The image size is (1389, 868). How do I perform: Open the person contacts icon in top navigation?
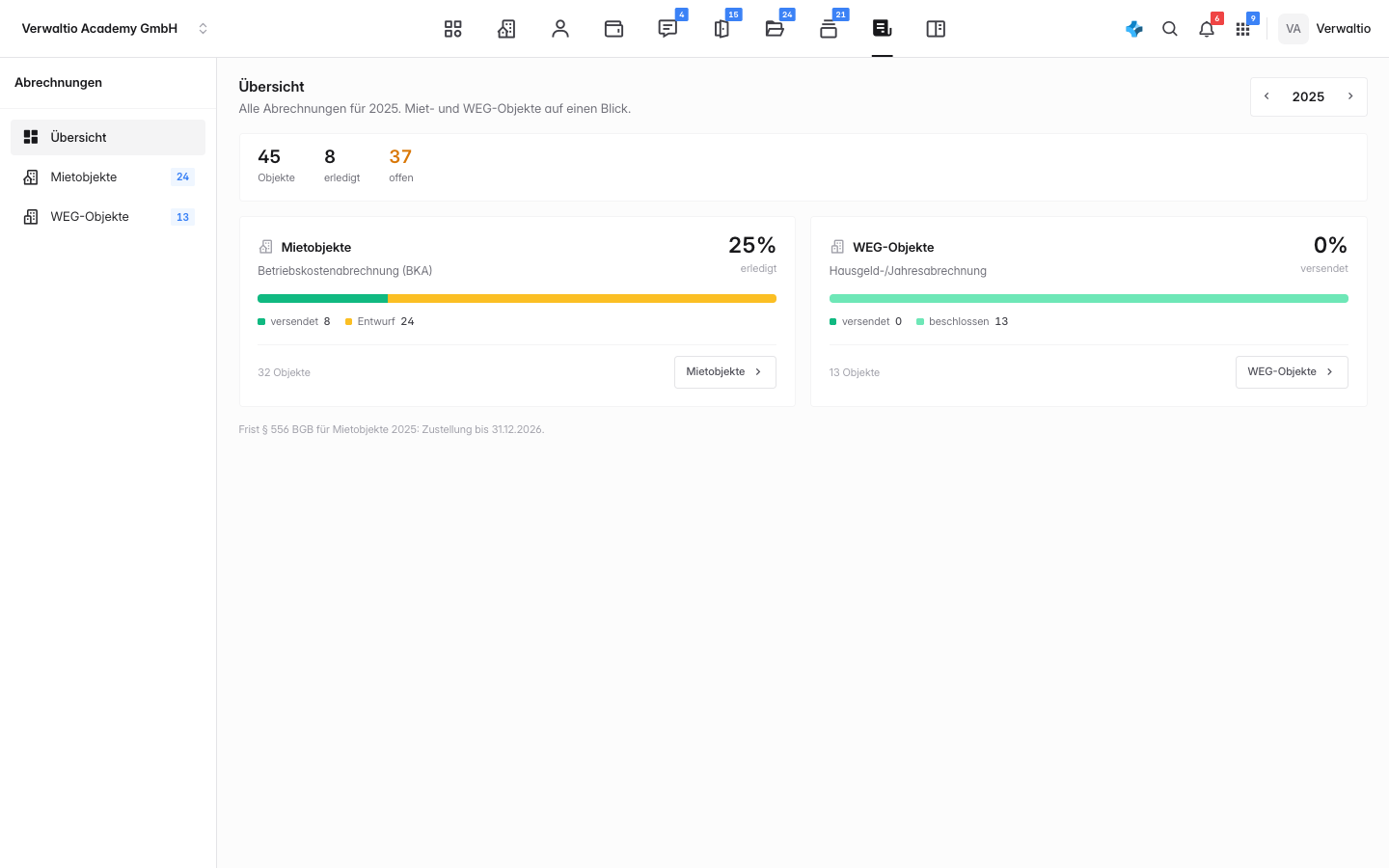point(560,29)
